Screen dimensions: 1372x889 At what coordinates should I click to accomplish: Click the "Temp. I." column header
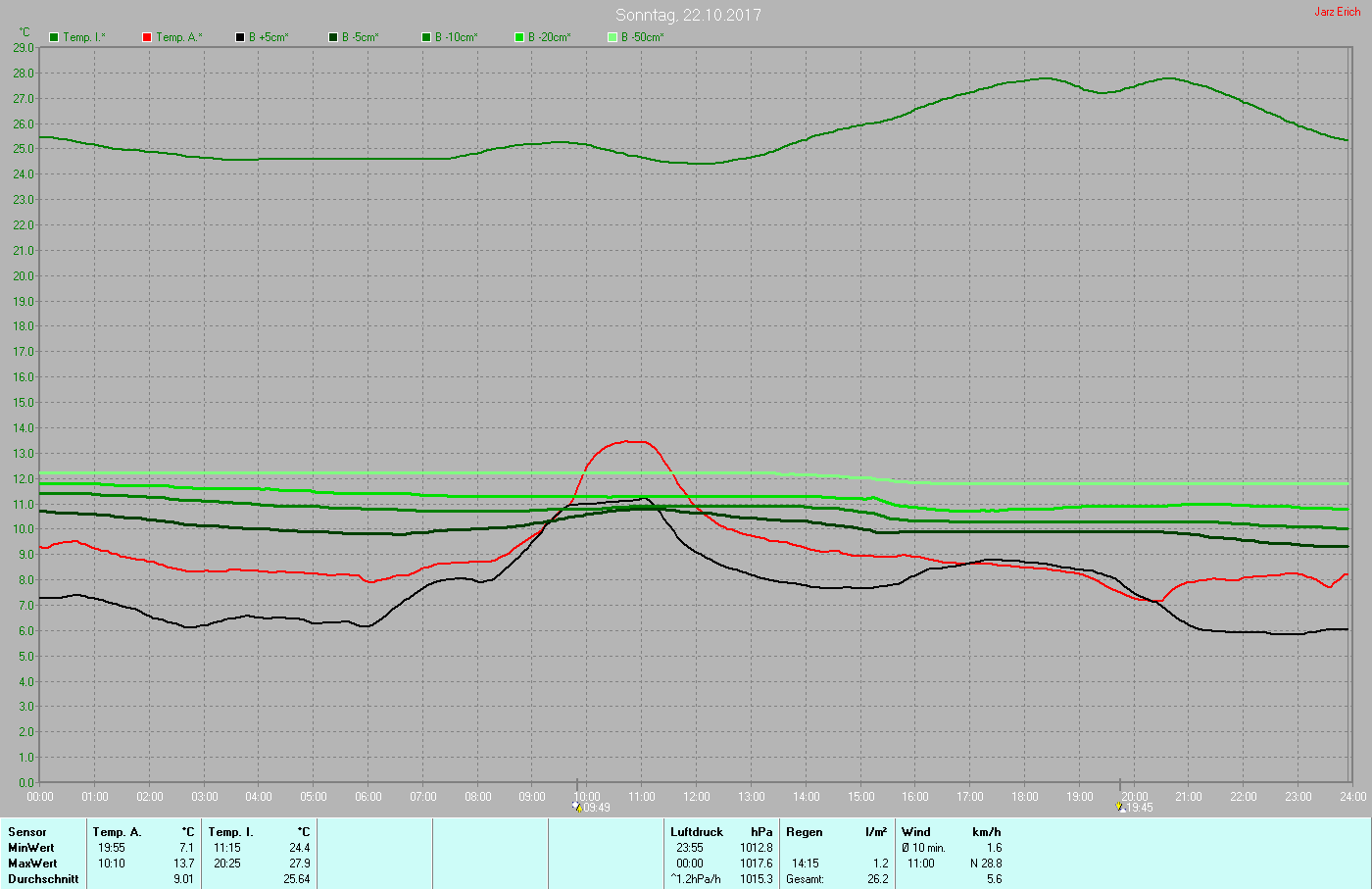[x=231, y=832]
